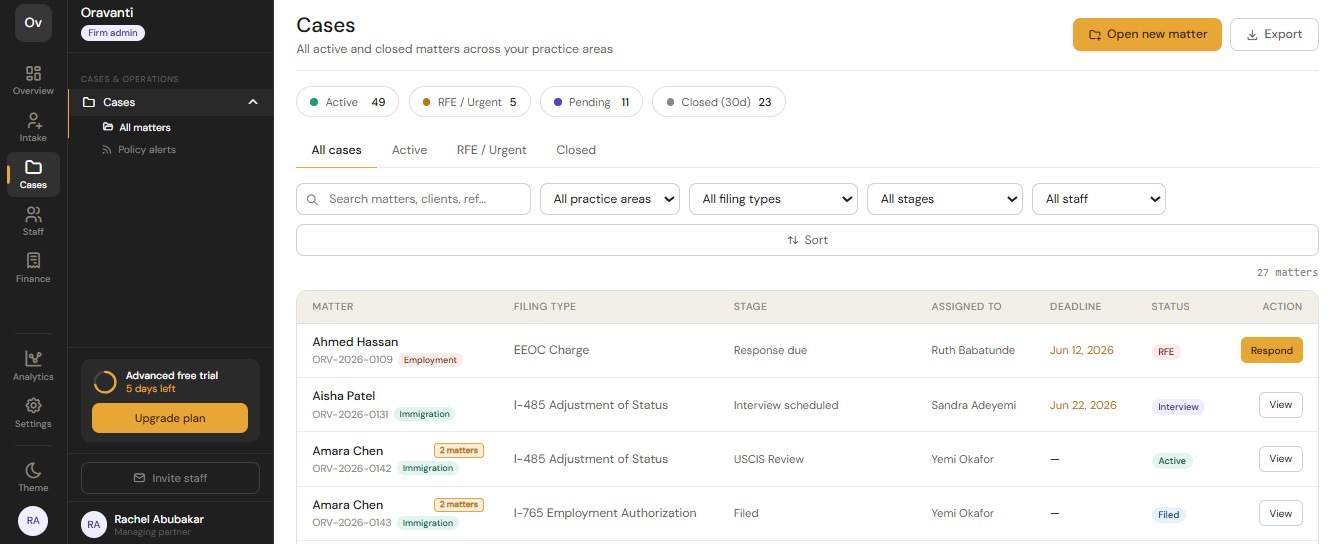1341x544 pixels.
Task: Open the Finance section
Action: click(33, 268)
